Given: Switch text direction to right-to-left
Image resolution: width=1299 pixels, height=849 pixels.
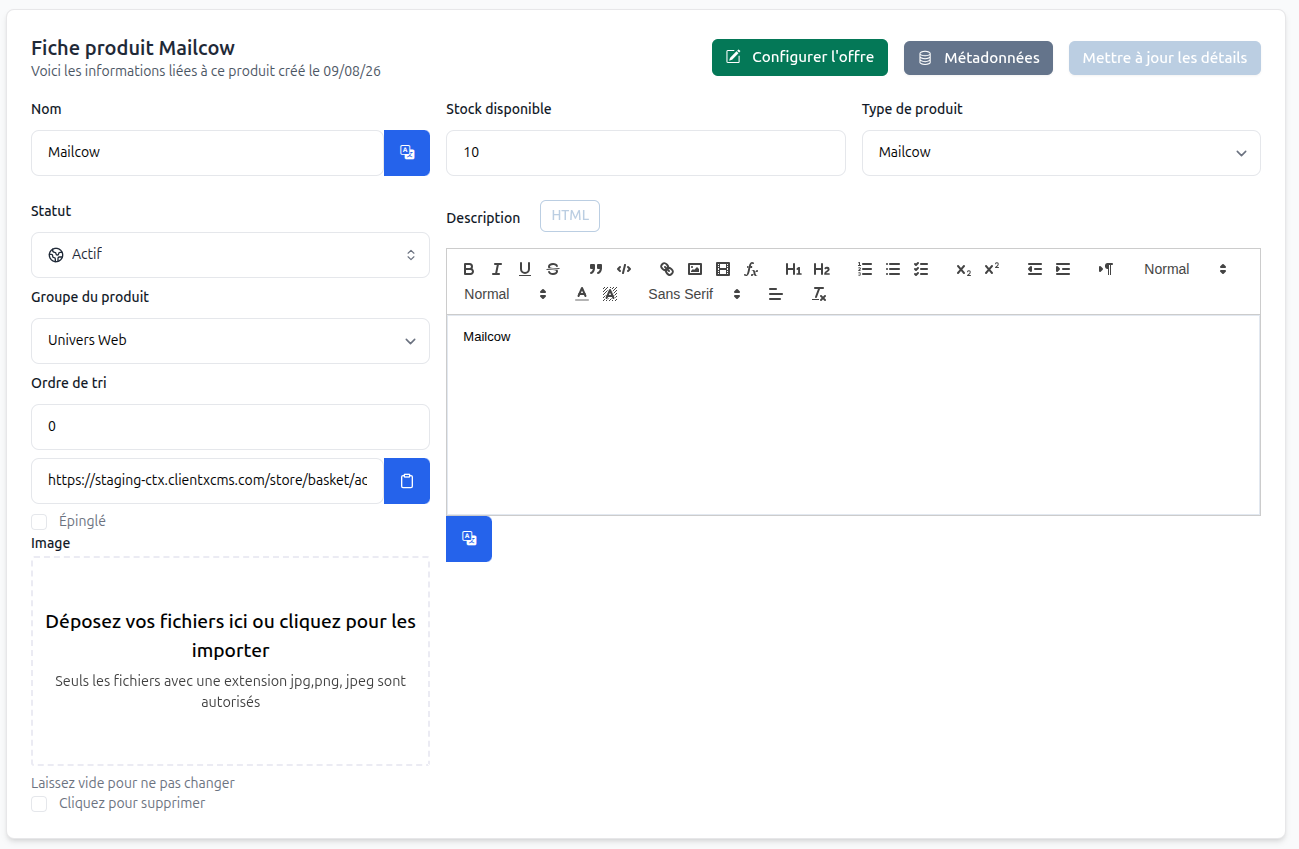Looking at the screenshot, I should coord(1105,269).
